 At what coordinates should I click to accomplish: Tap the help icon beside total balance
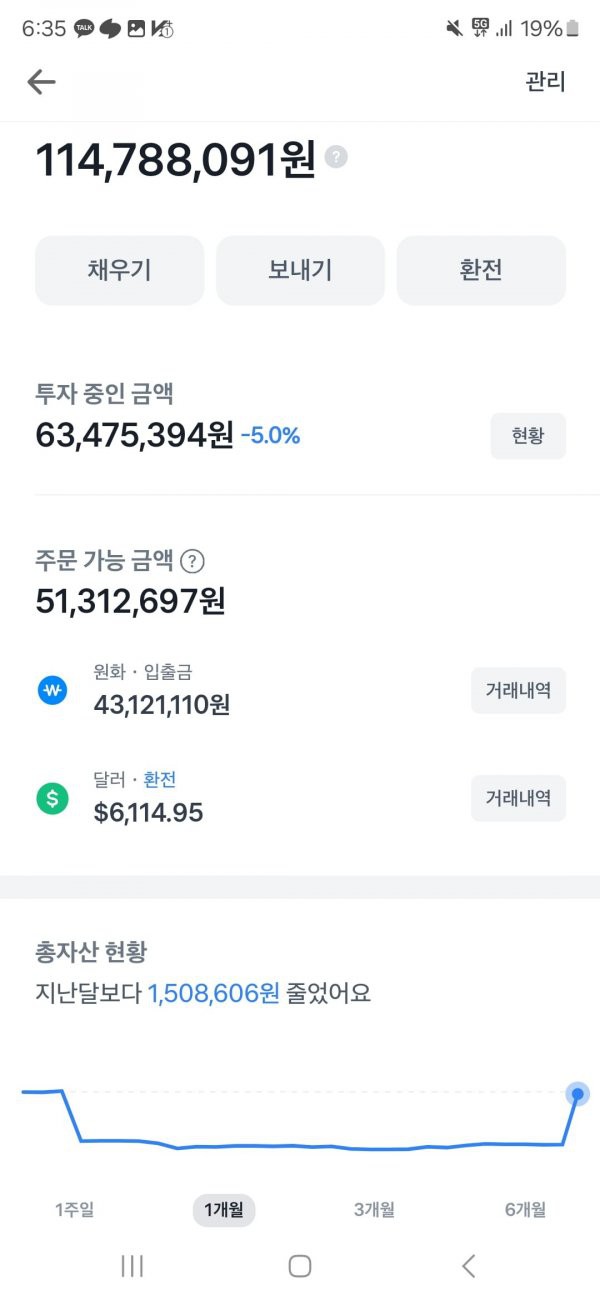pyautogui.click(x=337, y=157)
